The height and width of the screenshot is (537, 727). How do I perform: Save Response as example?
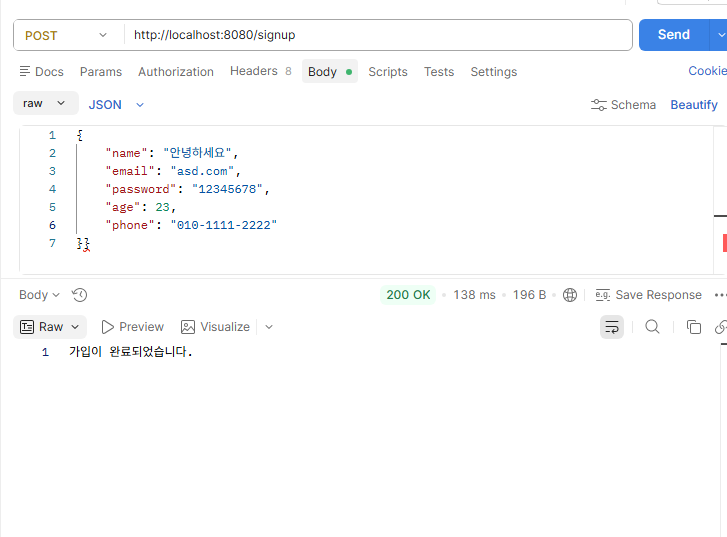pos(648,295)
